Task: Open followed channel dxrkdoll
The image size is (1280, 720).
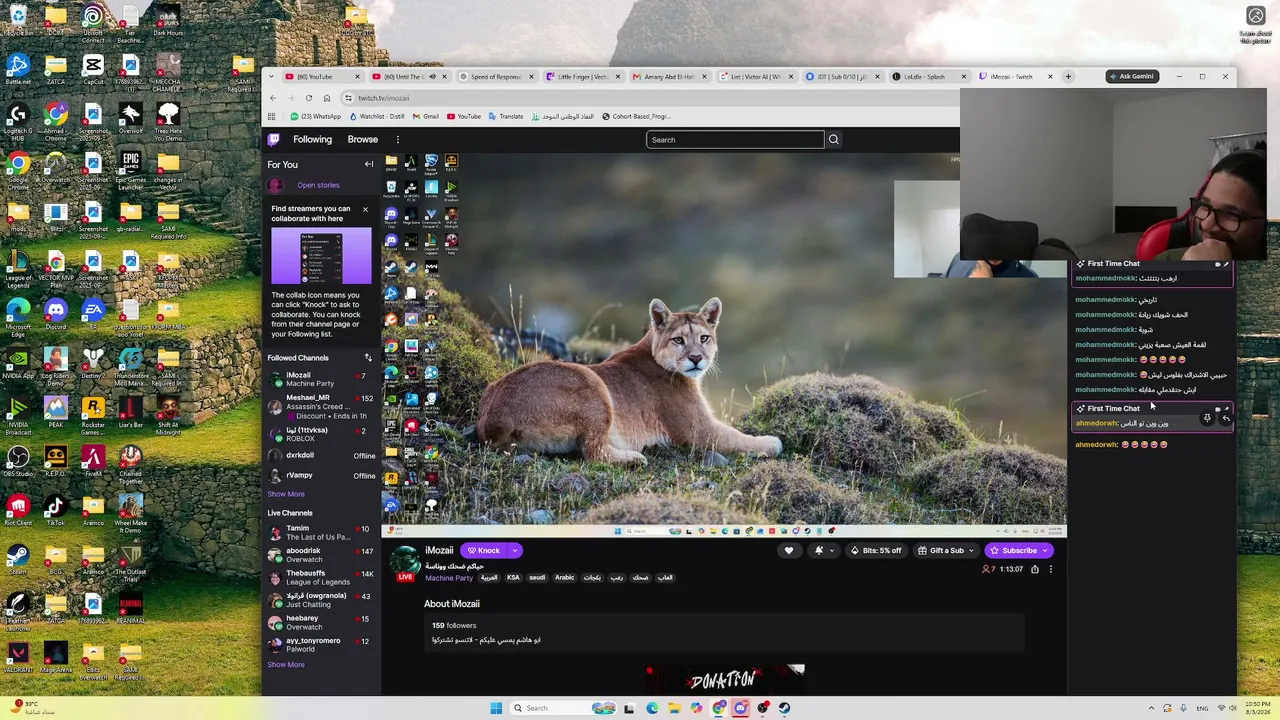Action: tap(321, 456)
